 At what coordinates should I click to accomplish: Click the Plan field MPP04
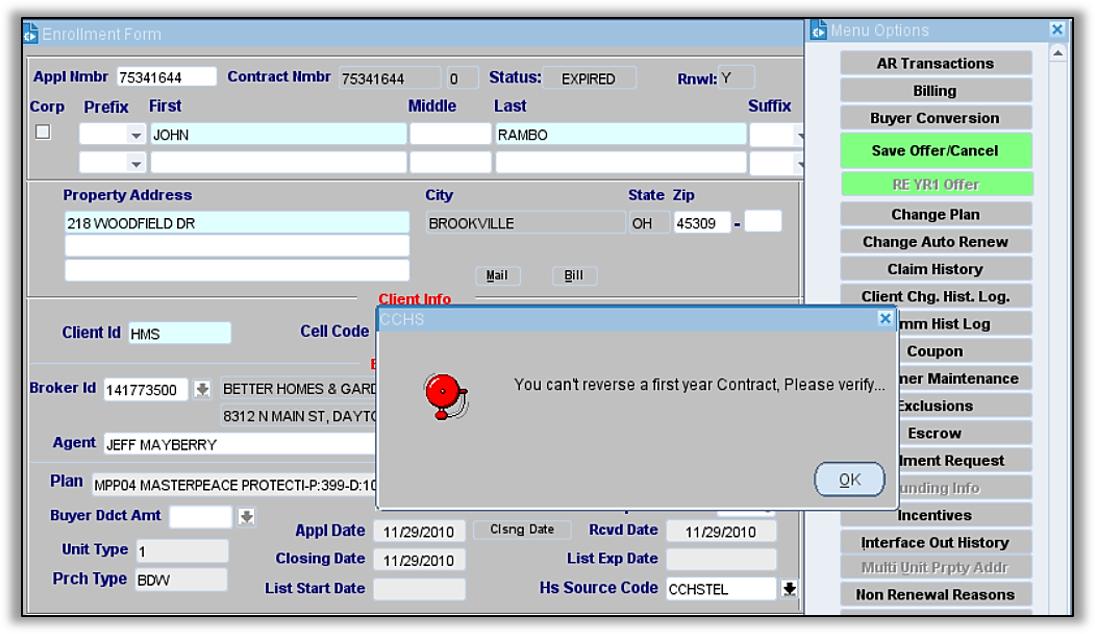click(x=235, y=484)
